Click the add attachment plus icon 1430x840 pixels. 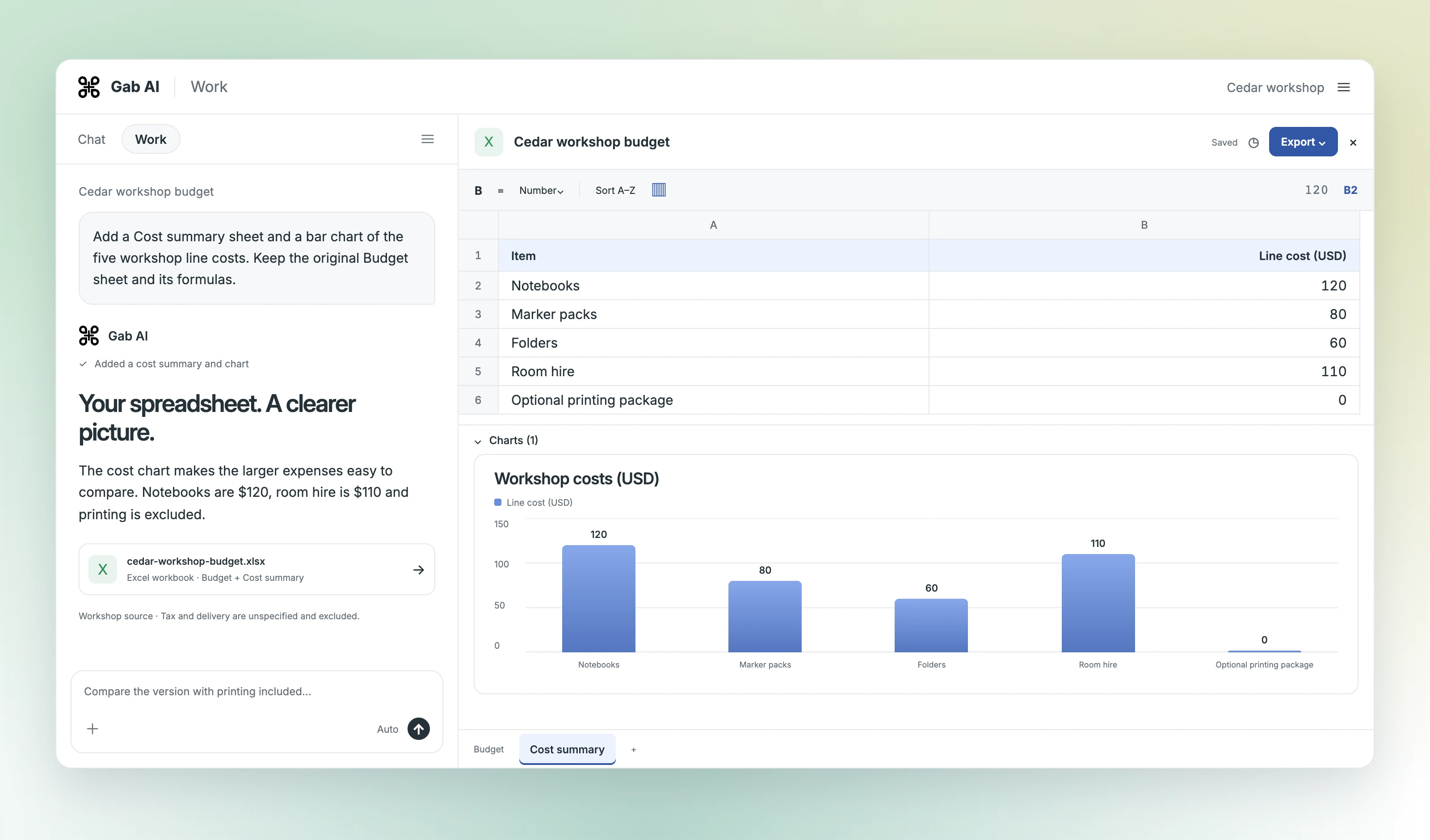(93, 729)
